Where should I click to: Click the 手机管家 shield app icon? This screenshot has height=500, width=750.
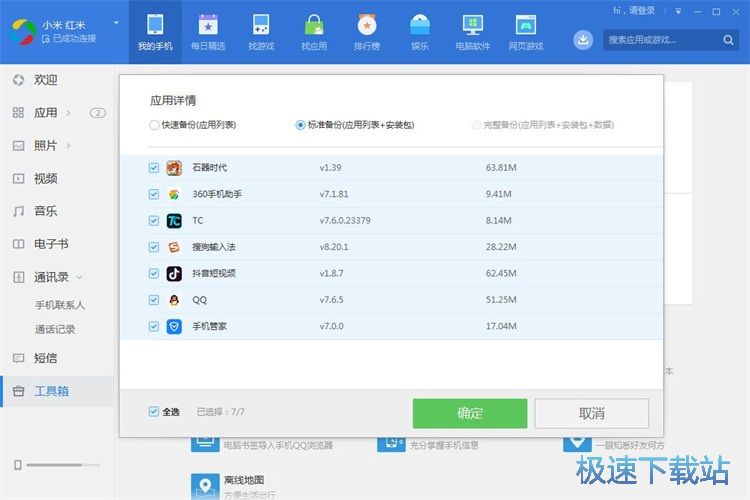(x=174, y=326)
